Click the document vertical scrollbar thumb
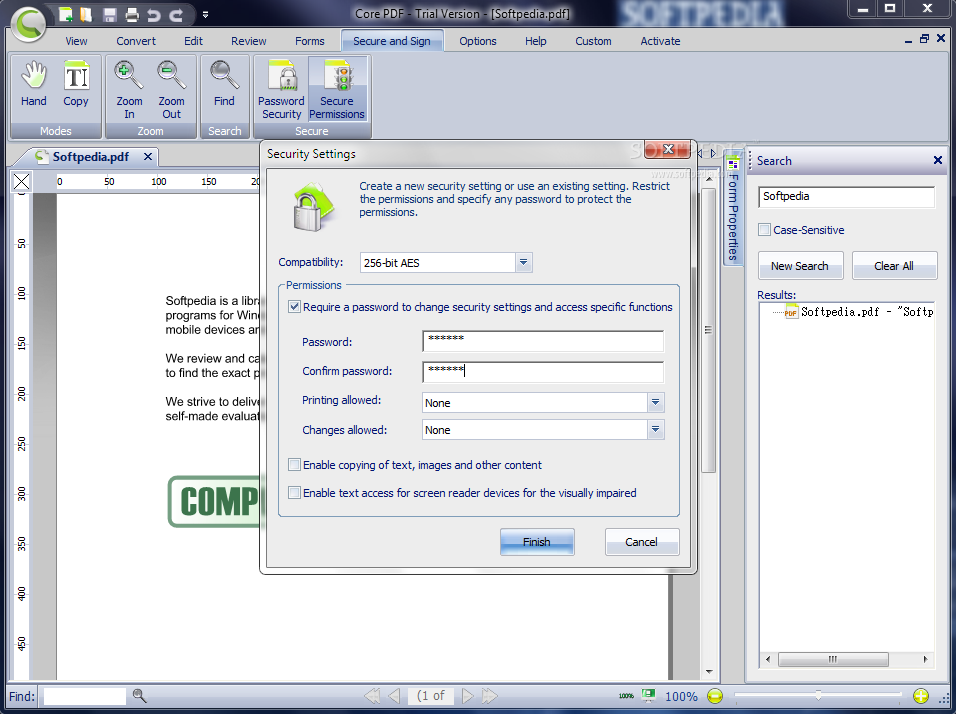This screenshot has height=714, width=956. (x=708, y=331)
